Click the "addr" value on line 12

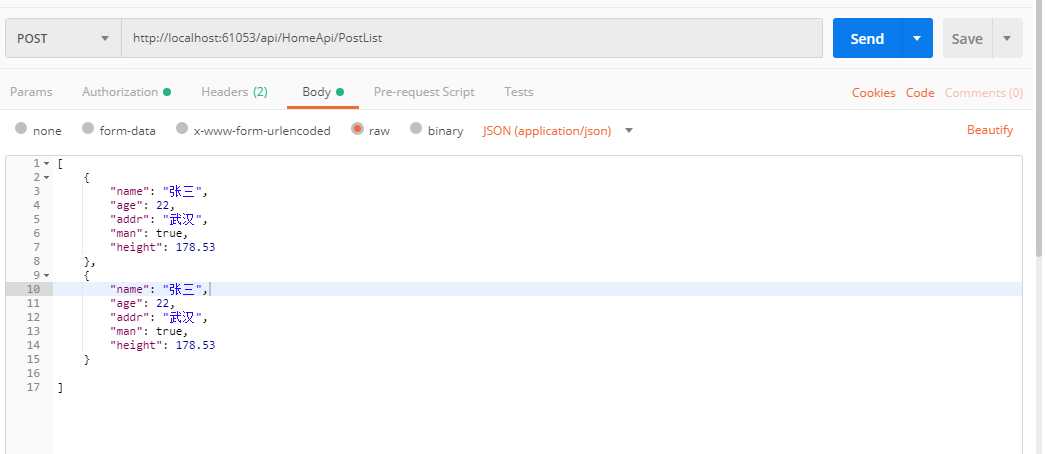pyautogui.click(x=182, y=317)
